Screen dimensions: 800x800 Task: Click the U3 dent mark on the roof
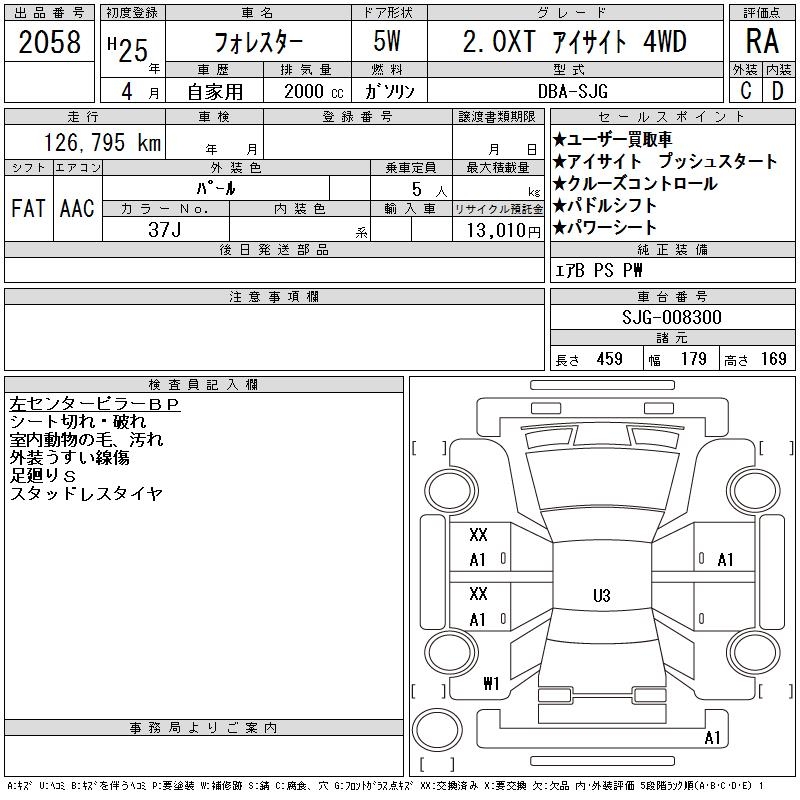601,596
